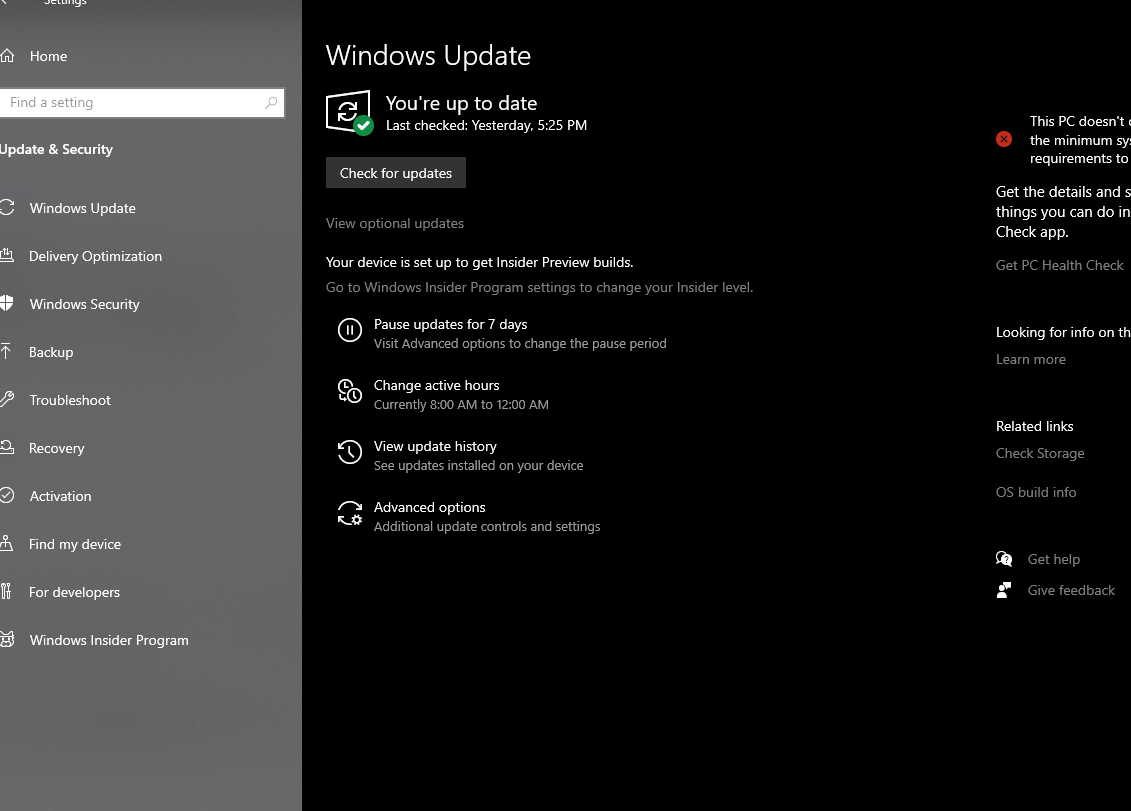Click 'Currently 8:00 AM to 12:00 AM' text

point(461,405)
